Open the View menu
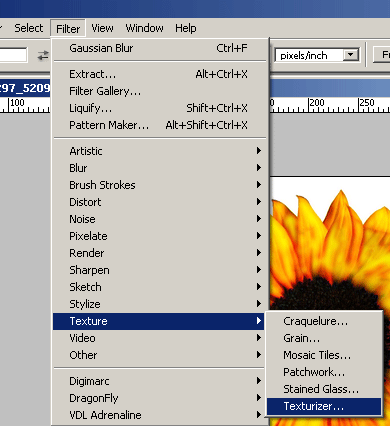 pyautogui.click(x=102, y=28)
